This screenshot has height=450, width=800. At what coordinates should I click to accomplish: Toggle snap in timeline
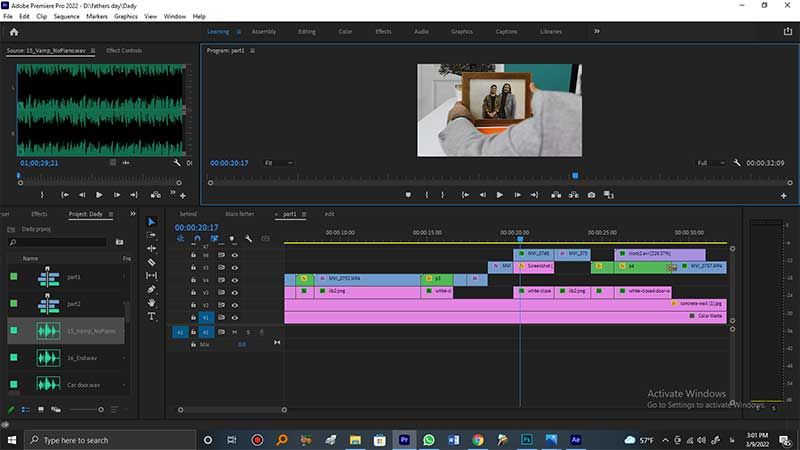(197, 238)
